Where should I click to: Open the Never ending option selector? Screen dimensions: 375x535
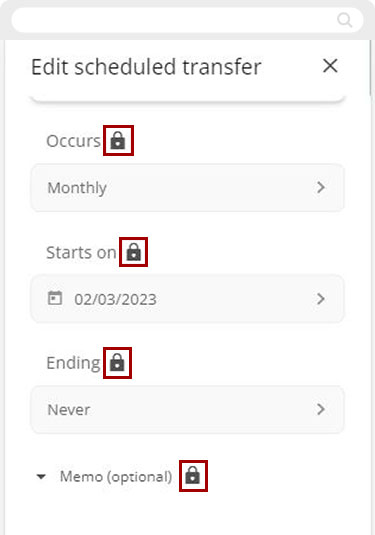(187, 409)
